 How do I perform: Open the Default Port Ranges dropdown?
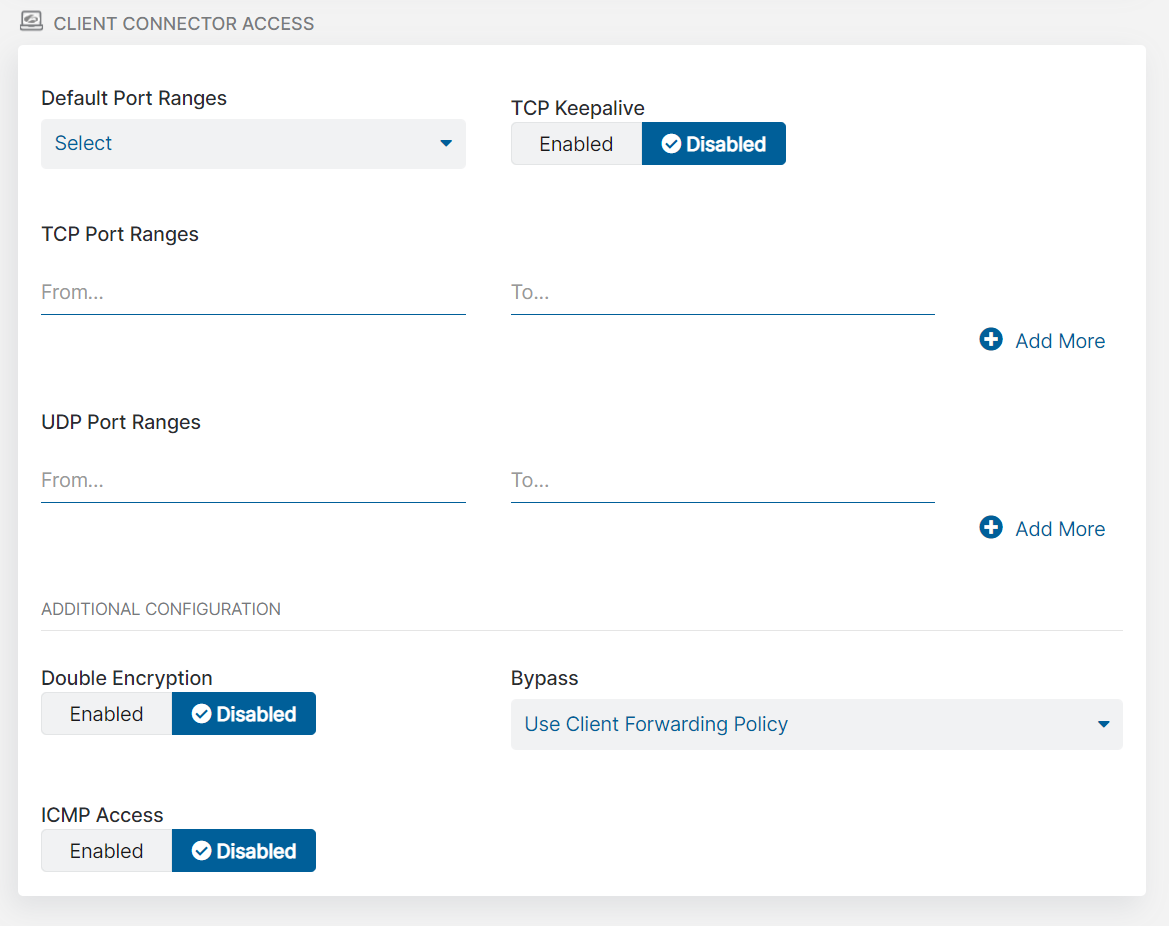(253, 144)
